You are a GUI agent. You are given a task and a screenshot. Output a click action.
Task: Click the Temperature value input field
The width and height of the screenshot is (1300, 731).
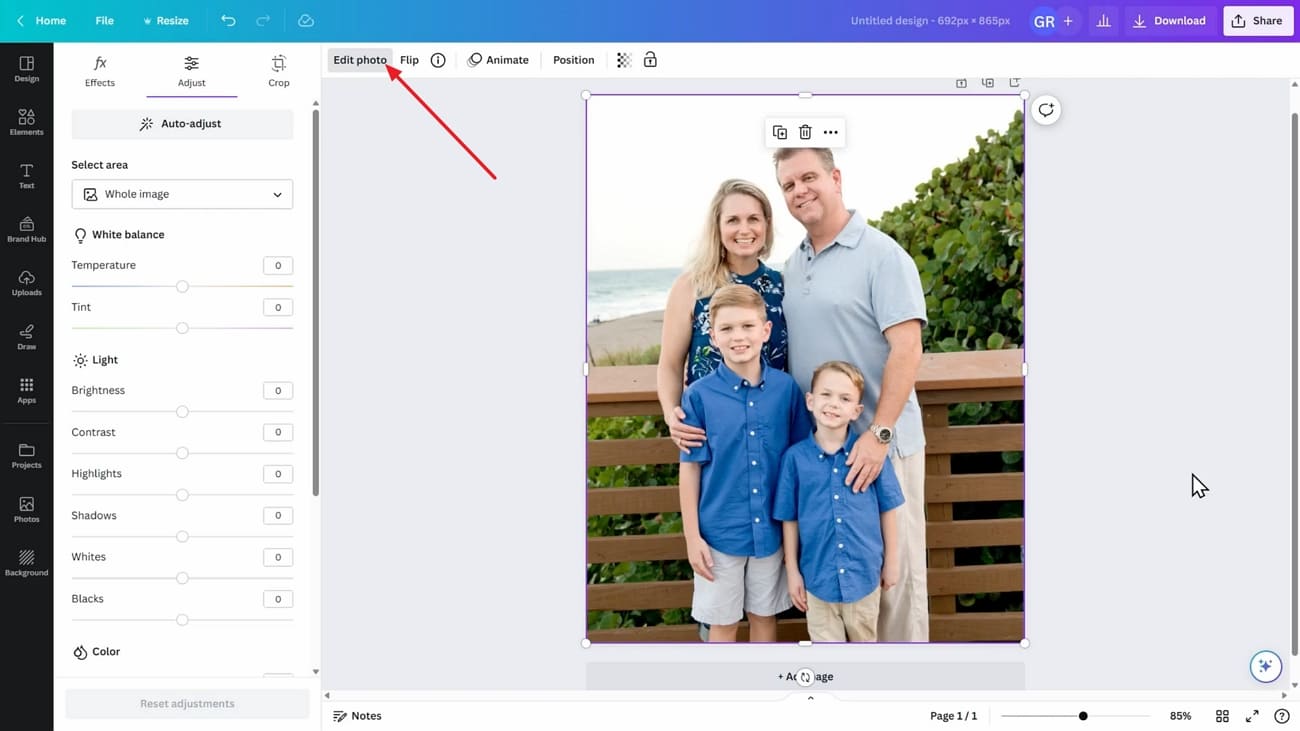click(278, 265)
